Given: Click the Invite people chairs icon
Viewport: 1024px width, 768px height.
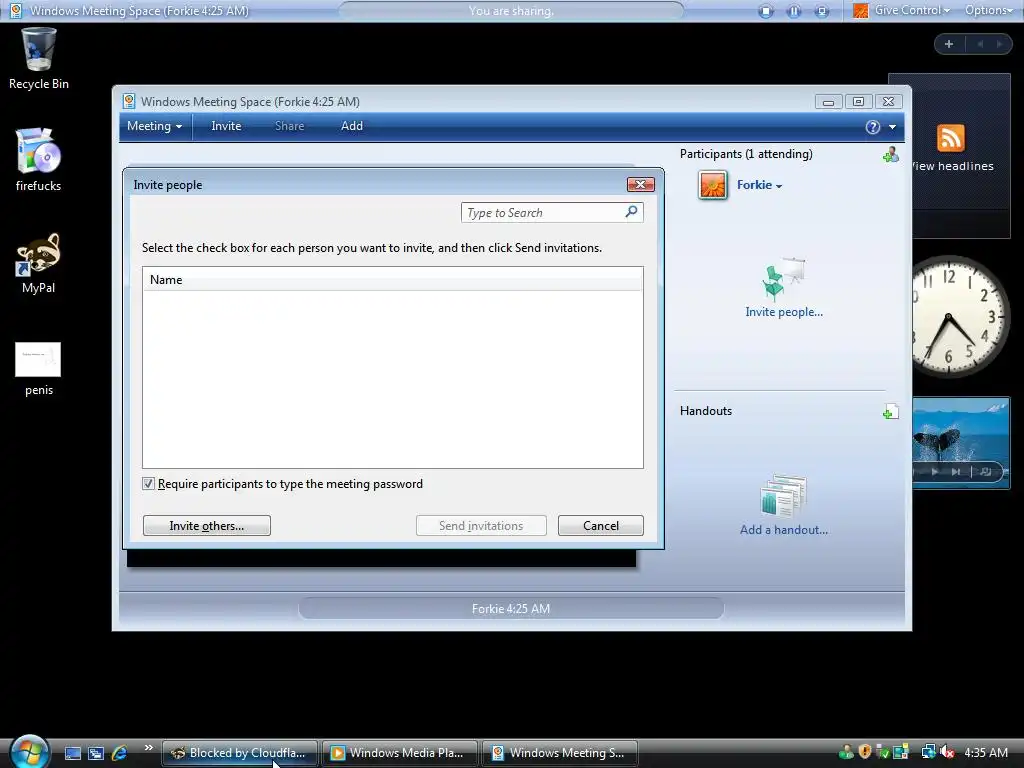Looking at the screenshot, I should tap(784, 279).
